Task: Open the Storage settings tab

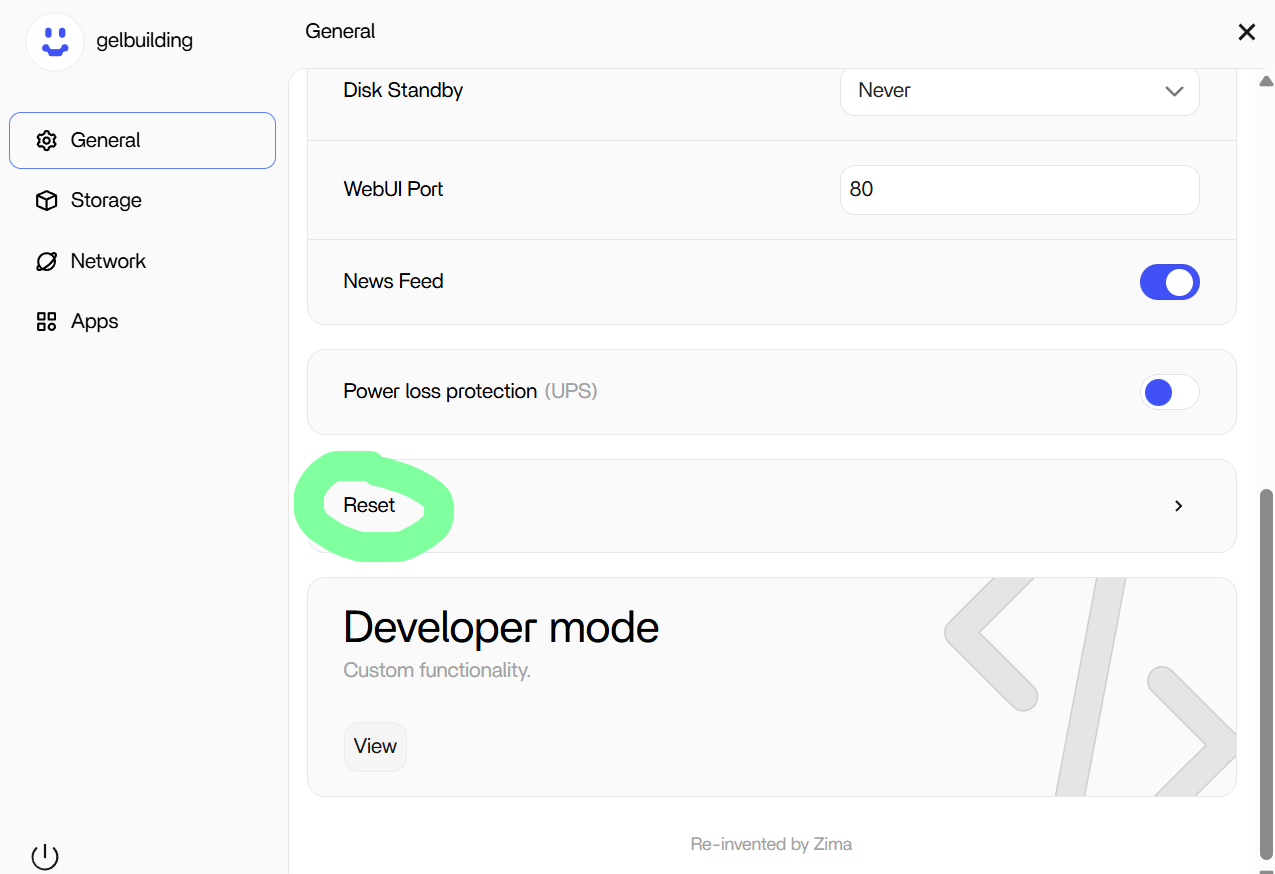Action: tap(106, 201)
